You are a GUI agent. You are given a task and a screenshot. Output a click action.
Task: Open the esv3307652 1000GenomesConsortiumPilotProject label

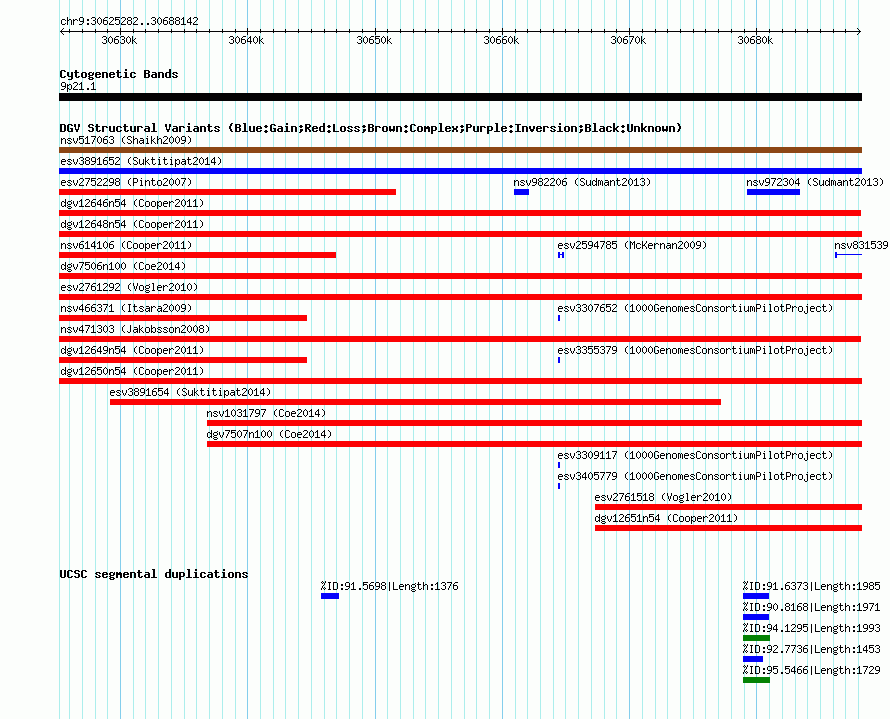coord(695,308)
